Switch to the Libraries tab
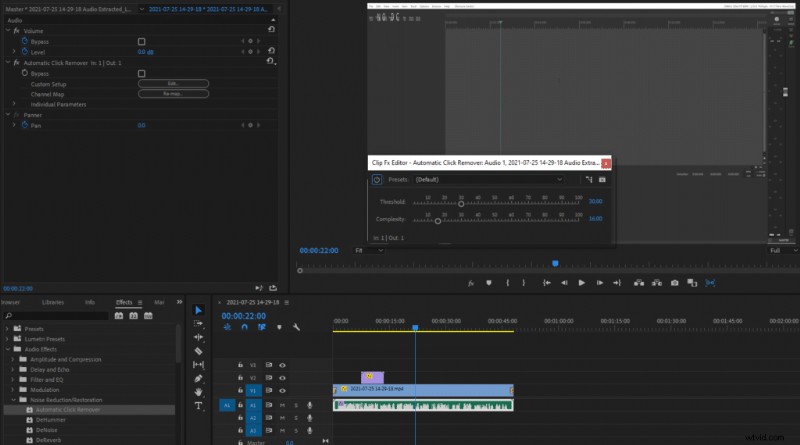The image size is (800, 445). tap(53, 302)
